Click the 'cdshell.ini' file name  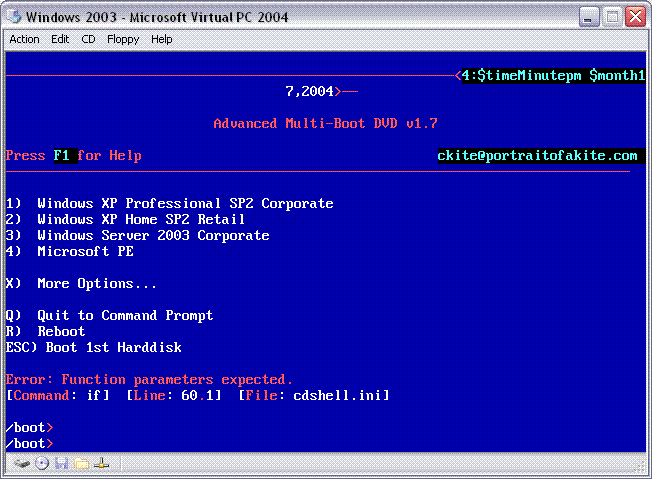tap(337, 395)
